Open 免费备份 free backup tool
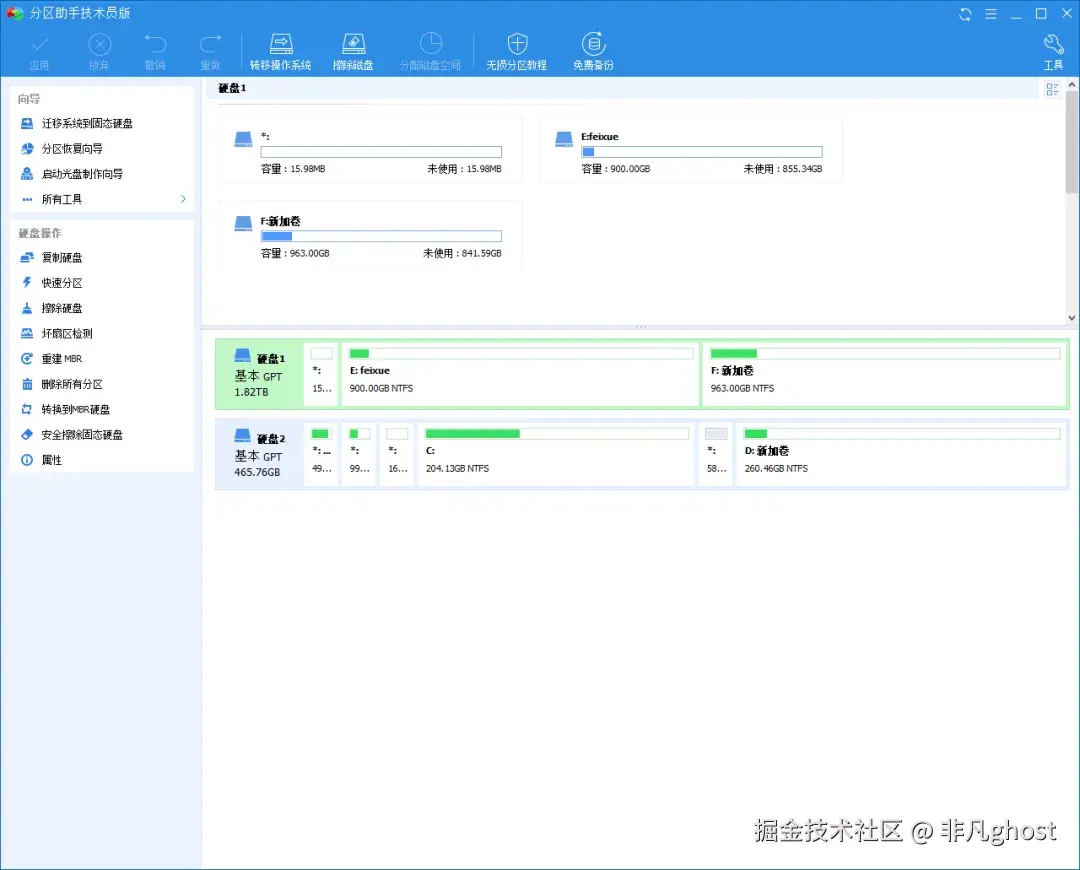 pyautogui.click(x=593, y=52)
